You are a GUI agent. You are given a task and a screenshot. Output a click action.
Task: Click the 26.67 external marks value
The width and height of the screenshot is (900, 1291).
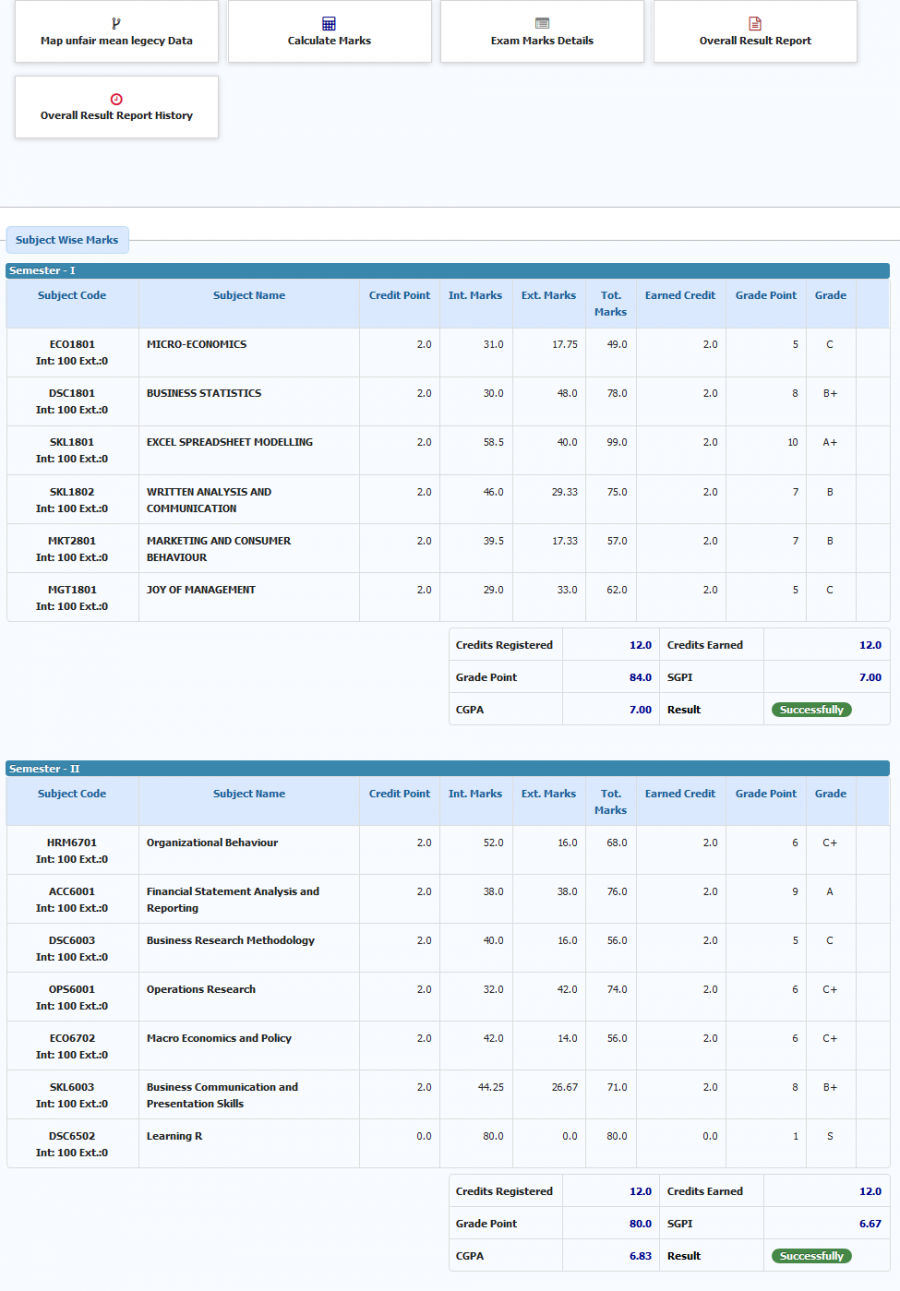(x=564, y=1087)
